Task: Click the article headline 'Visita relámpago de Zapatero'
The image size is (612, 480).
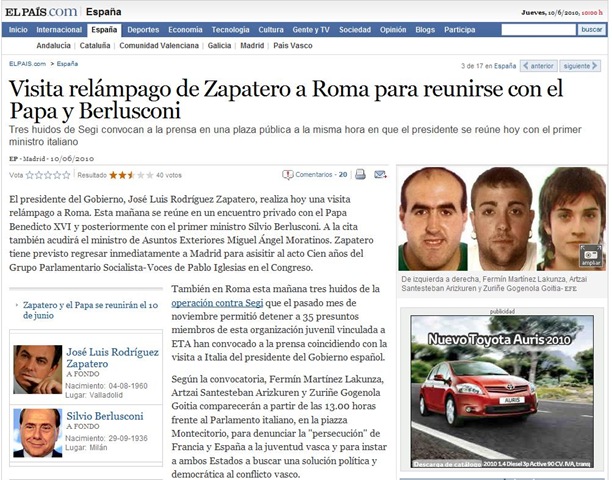Action: pos(286,100)
